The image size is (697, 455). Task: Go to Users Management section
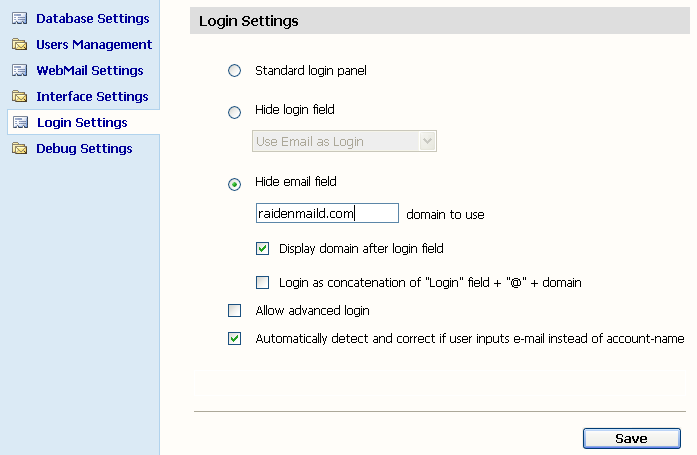coord(94,45)
